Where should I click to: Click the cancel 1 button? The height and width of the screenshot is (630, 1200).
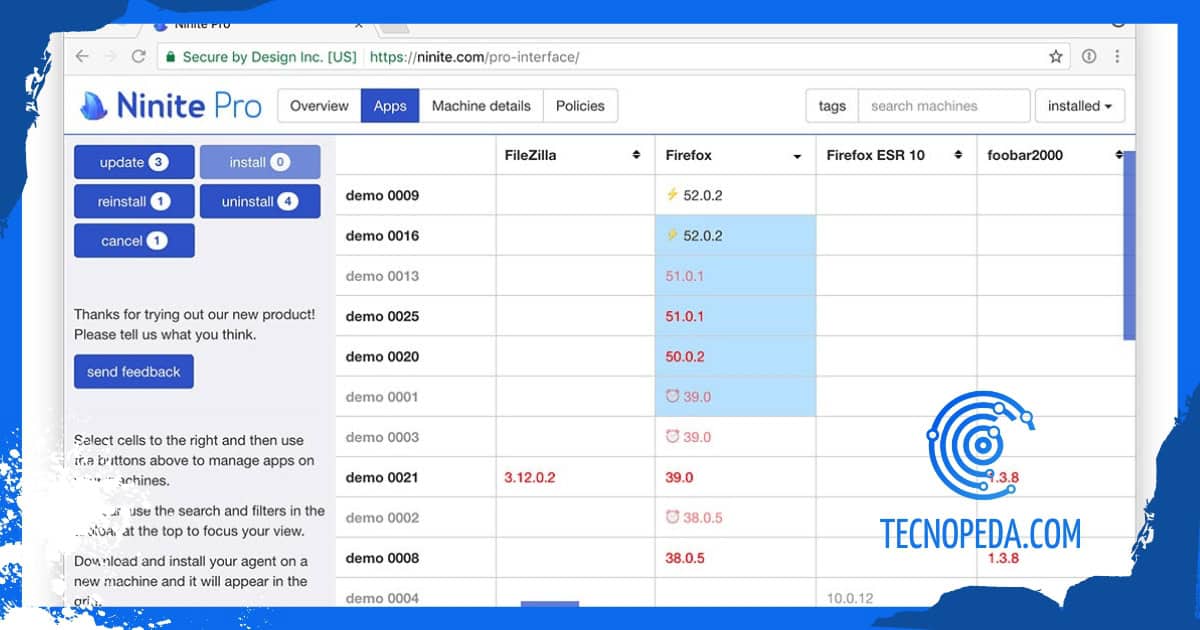click(134, 241)
